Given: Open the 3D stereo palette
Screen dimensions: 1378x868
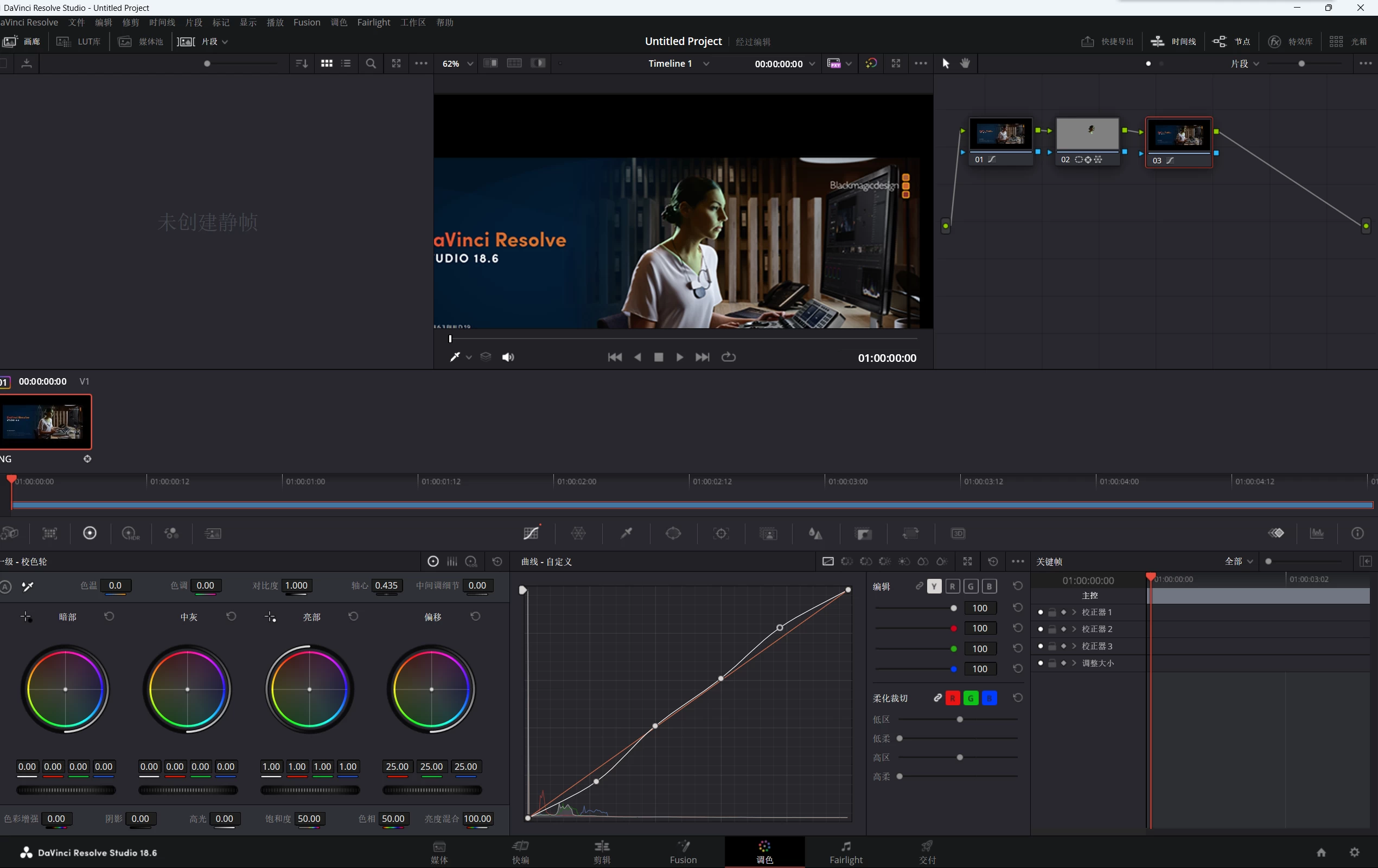Looking at the screenshot, I should pyautogui.click(x=958, y=533).
